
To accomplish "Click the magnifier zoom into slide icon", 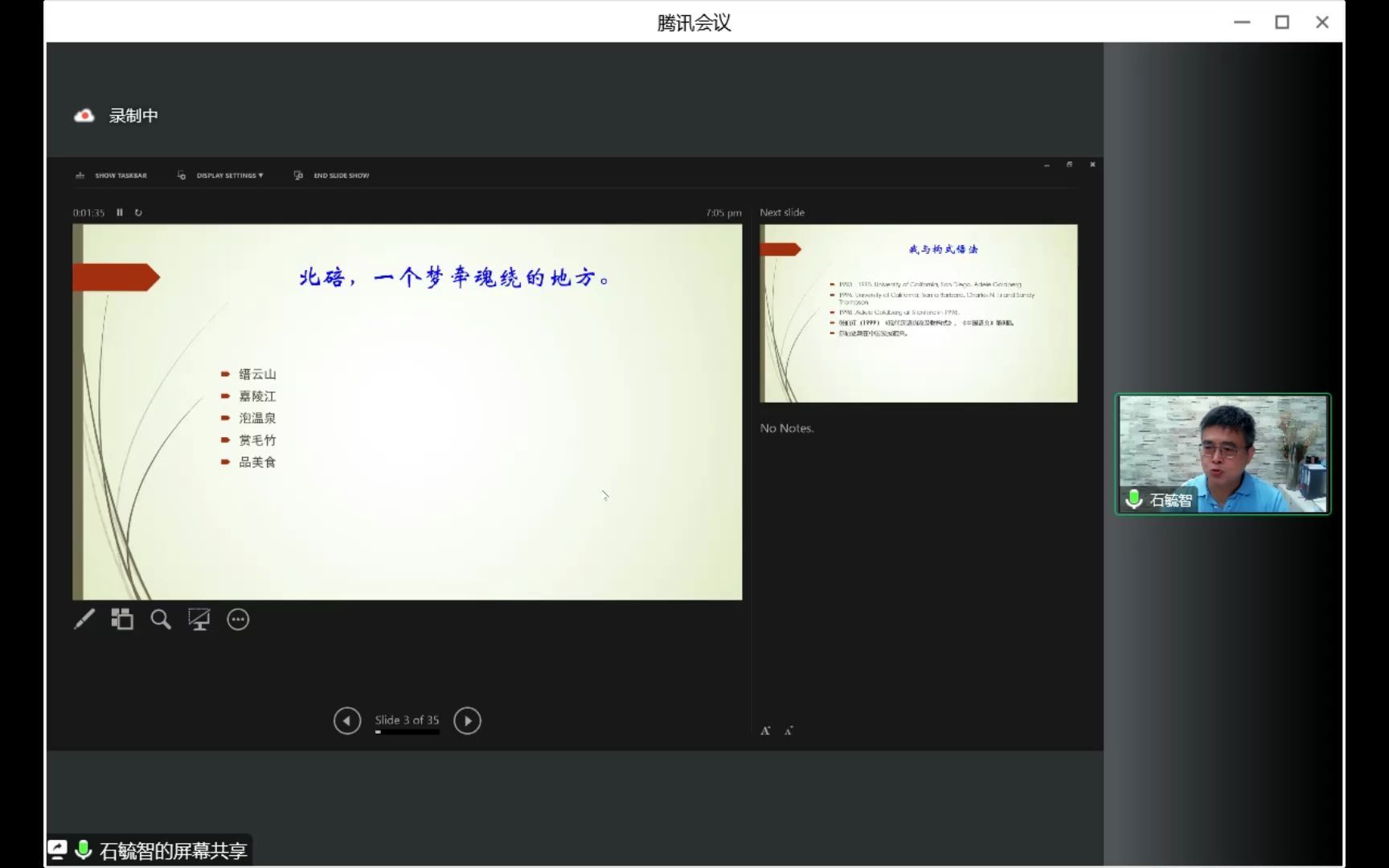I will click(x=161, y=619).
